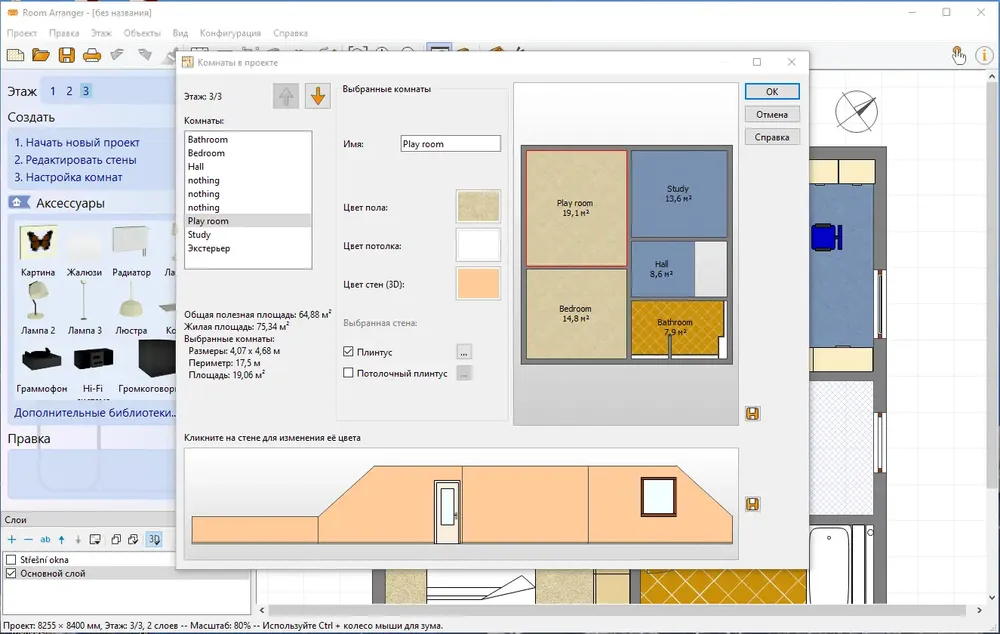Save wall view image icon beside wall preview
This screenshot has height=634, width=1000.
tap(753, 504)
